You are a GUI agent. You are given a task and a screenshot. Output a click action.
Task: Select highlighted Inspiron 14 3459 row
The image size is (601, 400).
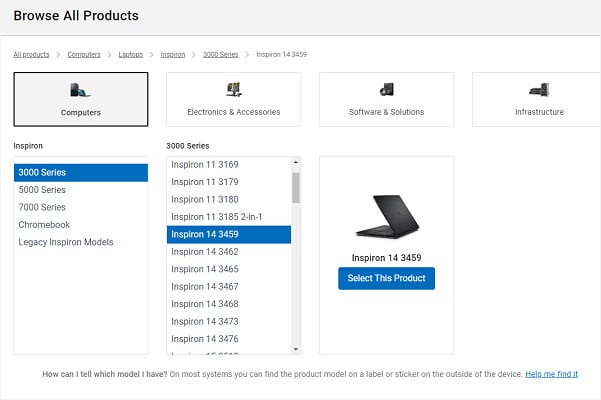coord(229,234)
